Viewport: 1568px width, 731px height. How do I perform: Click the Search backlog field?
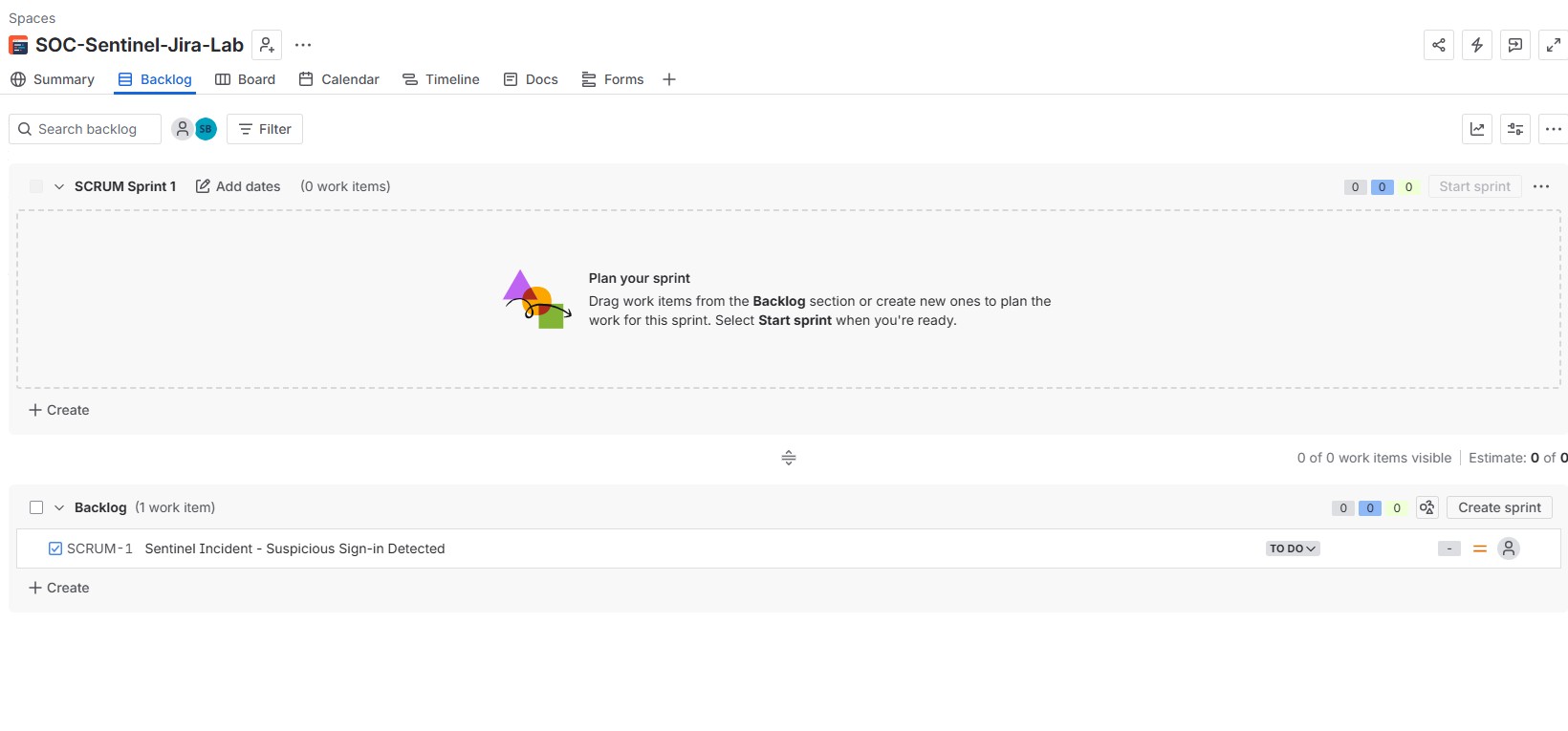[85, 129]
